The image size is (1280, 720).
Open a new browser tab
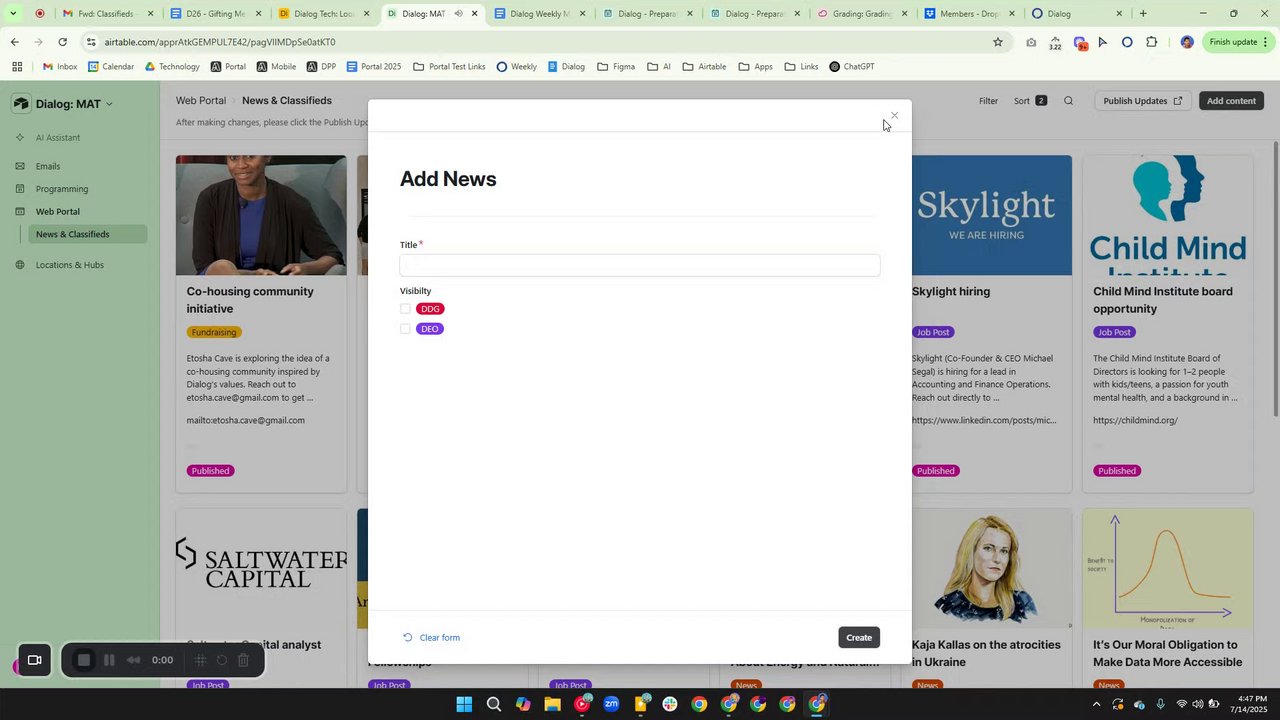pos(1143,14)
